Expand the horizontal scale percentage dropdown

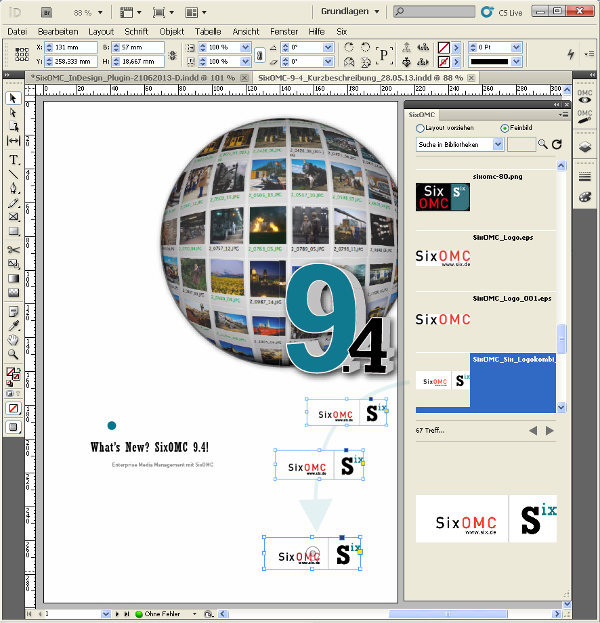pyautogui.click(x=245, y=47)
